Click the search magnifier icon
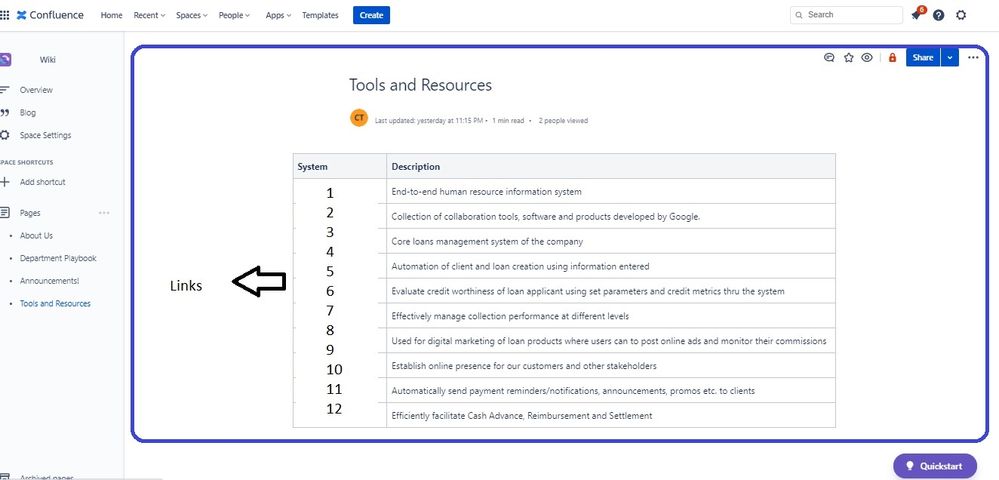Screen dimensions: 999x480 click(799, 15)
